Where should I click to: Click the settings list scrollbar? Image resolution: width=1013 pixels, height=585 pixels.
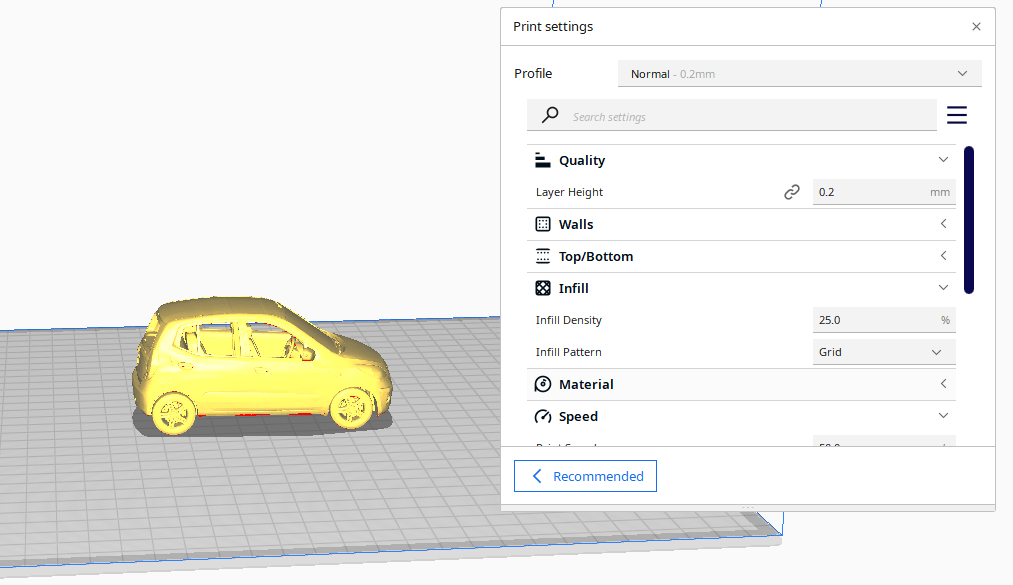click(x=968, y=220)
